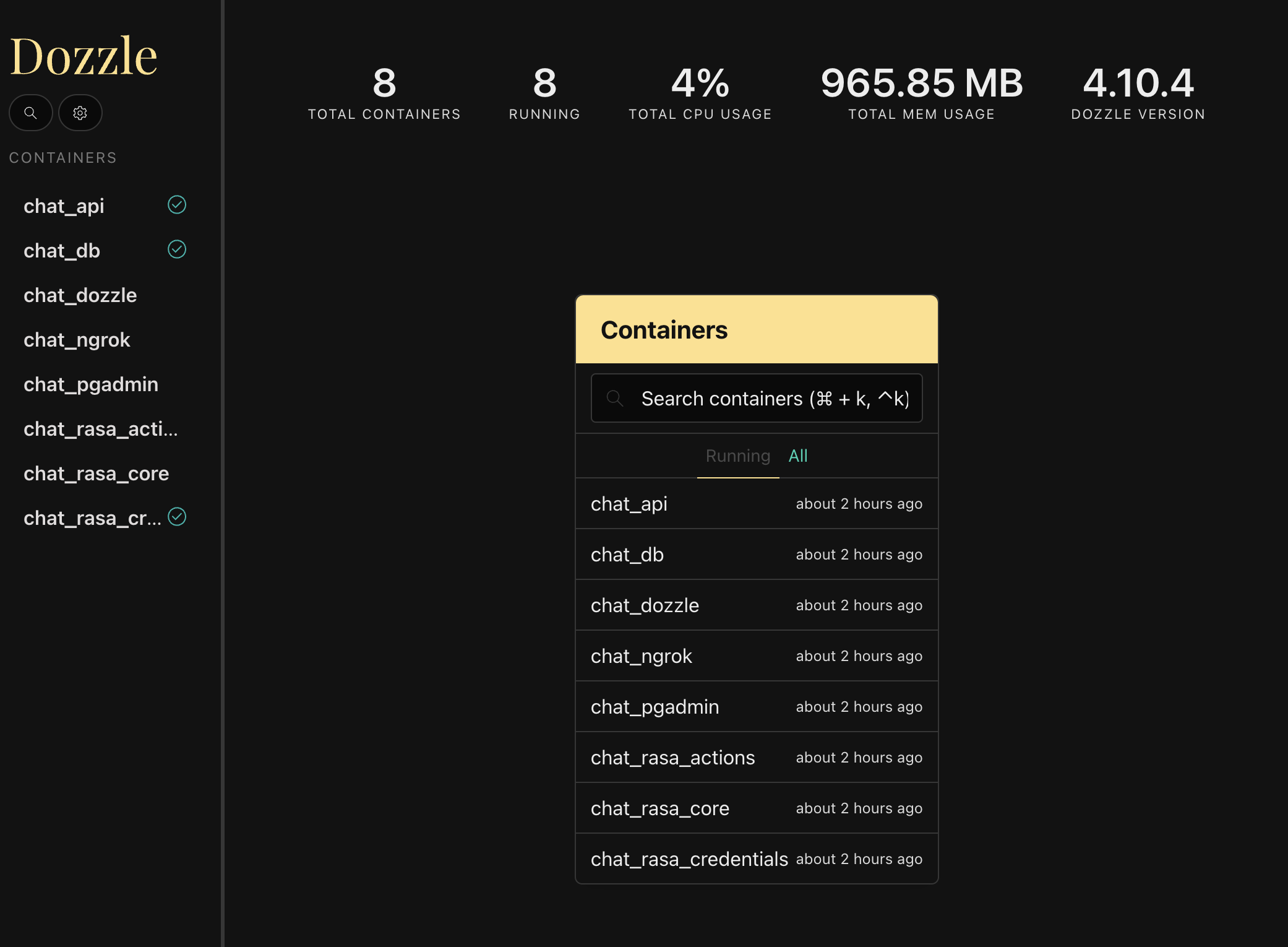Click chat_ngrok row in Containers card
This screenshot has width=1288, height=947.
click(756, 656)
